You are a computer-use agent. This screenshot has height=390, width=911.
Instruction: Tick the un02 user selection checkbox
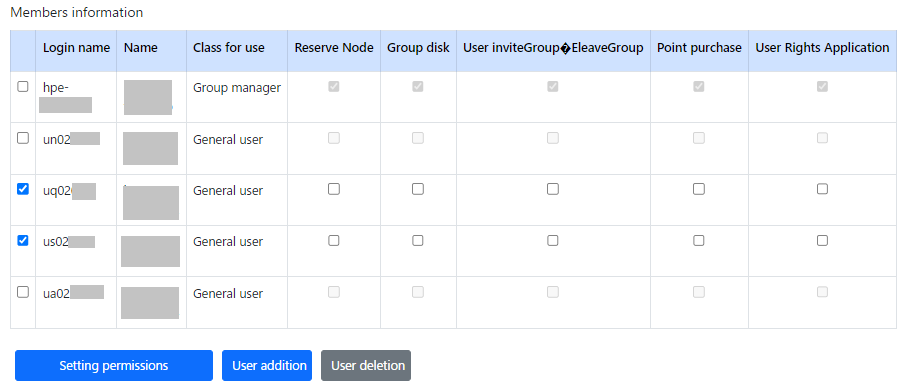pos(23,138)
